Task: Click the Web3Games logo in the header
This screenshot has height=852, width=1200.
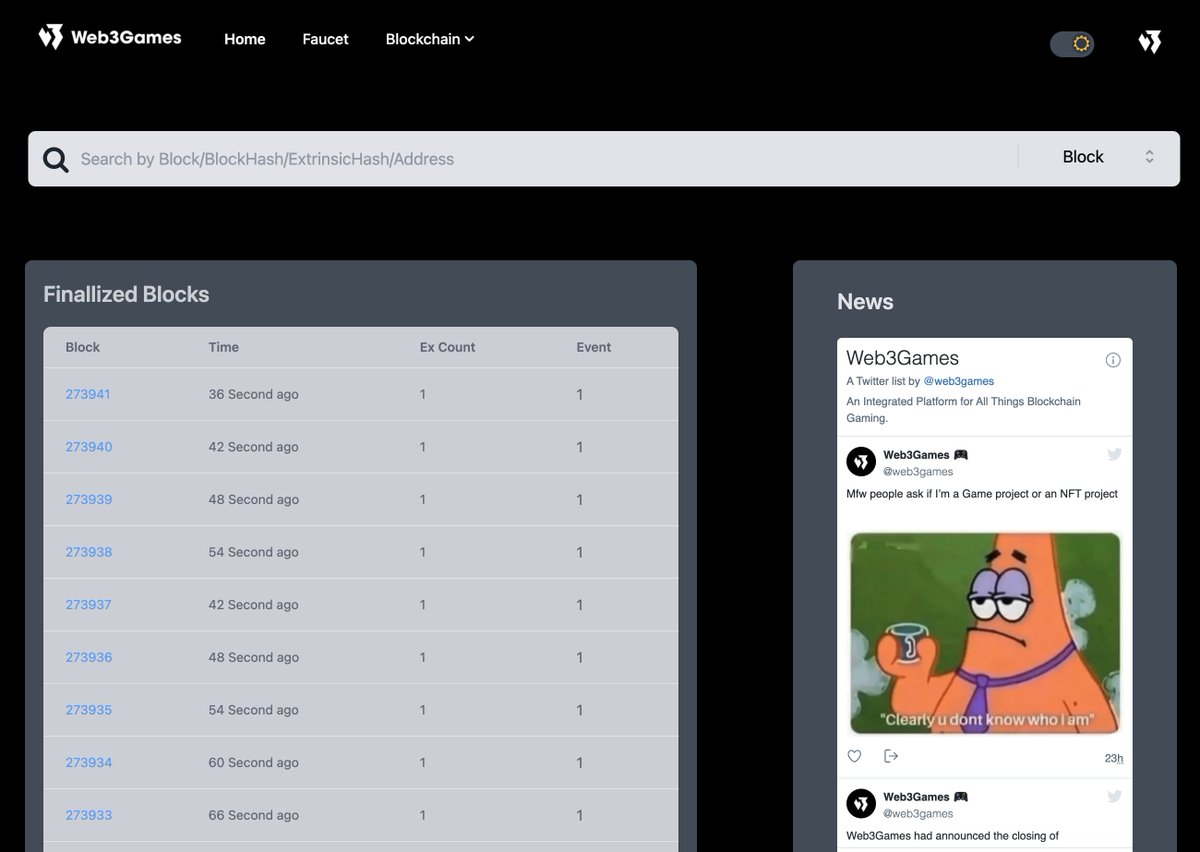Action: pyautogui.click(x=110, y=38)
